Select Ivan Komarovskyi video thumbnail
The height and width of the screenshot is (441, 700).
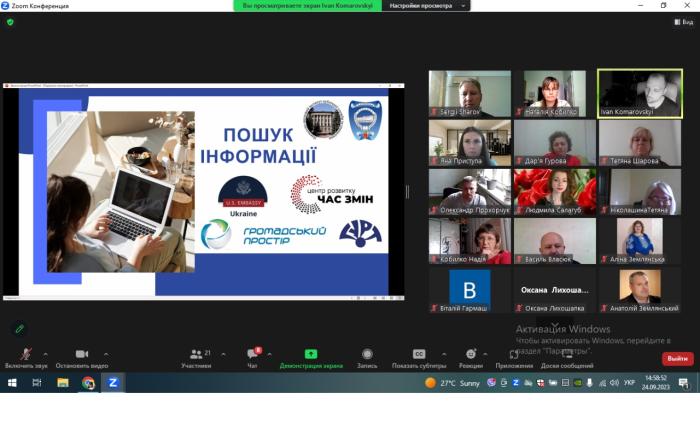coord(639,93)
